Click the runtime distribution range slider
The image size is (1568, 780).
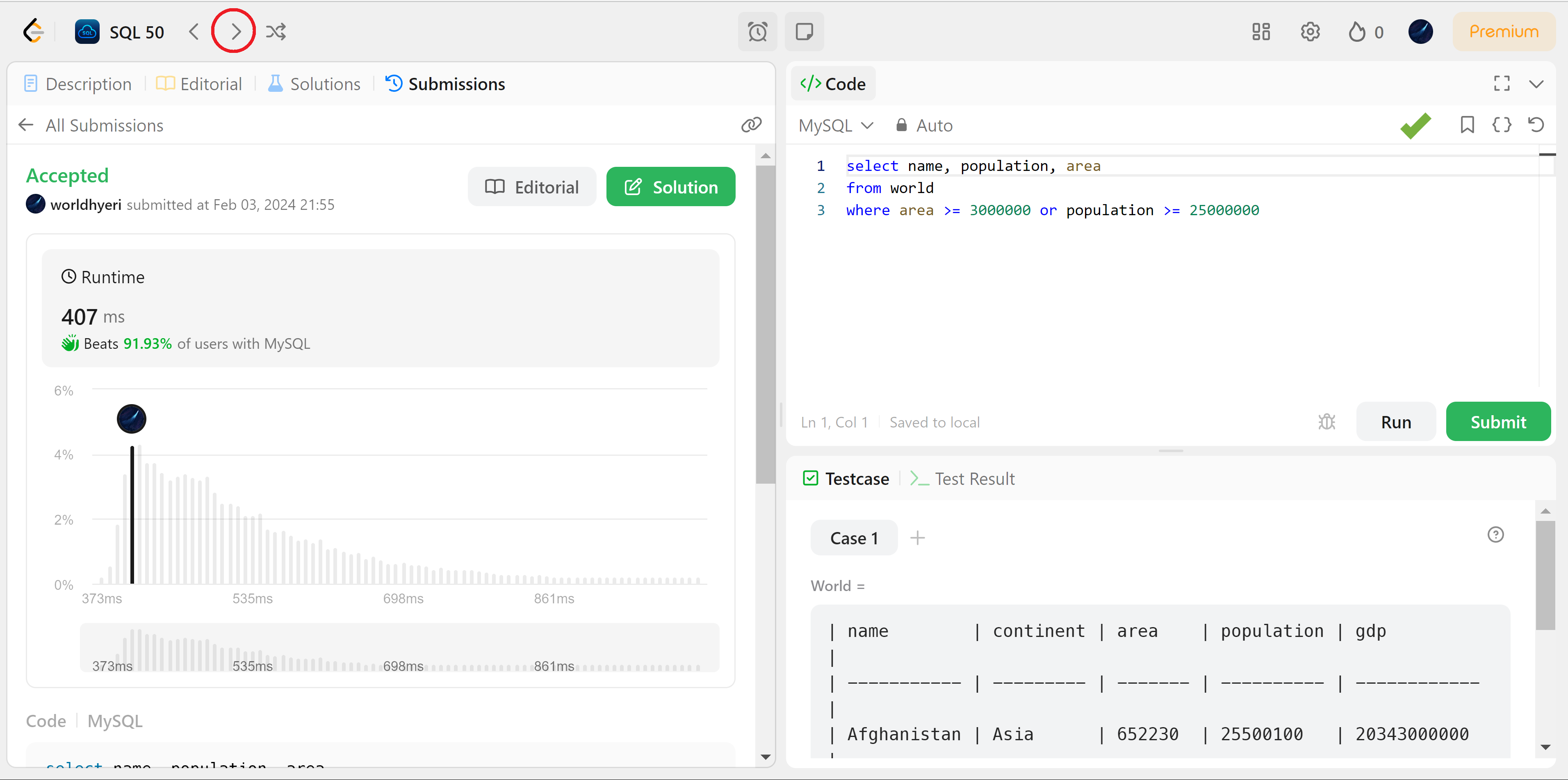[x=399, y=648]
